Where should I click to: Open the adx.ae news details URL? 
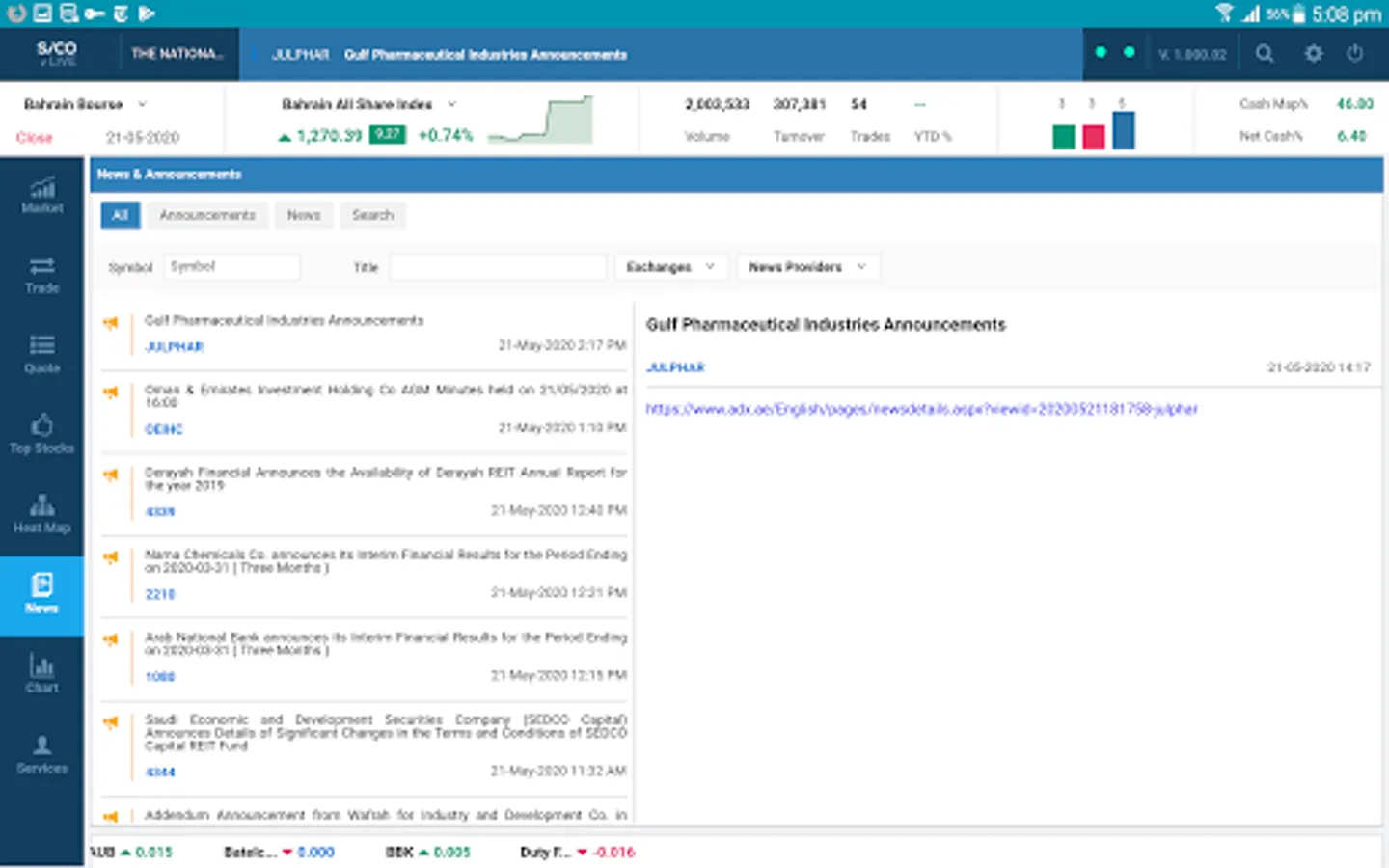tap(921, 409)
